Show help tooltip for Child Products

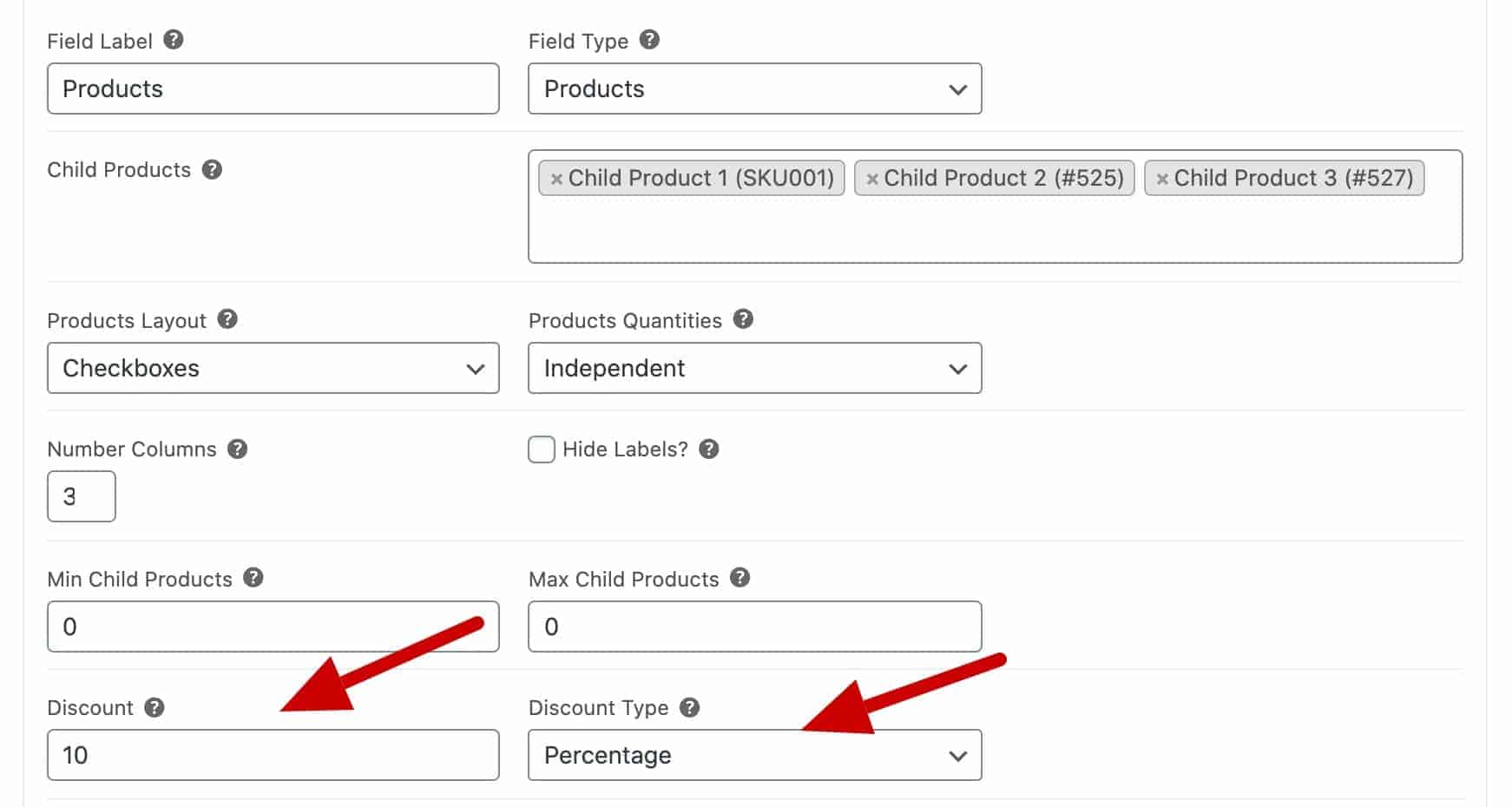coord(212,169)
